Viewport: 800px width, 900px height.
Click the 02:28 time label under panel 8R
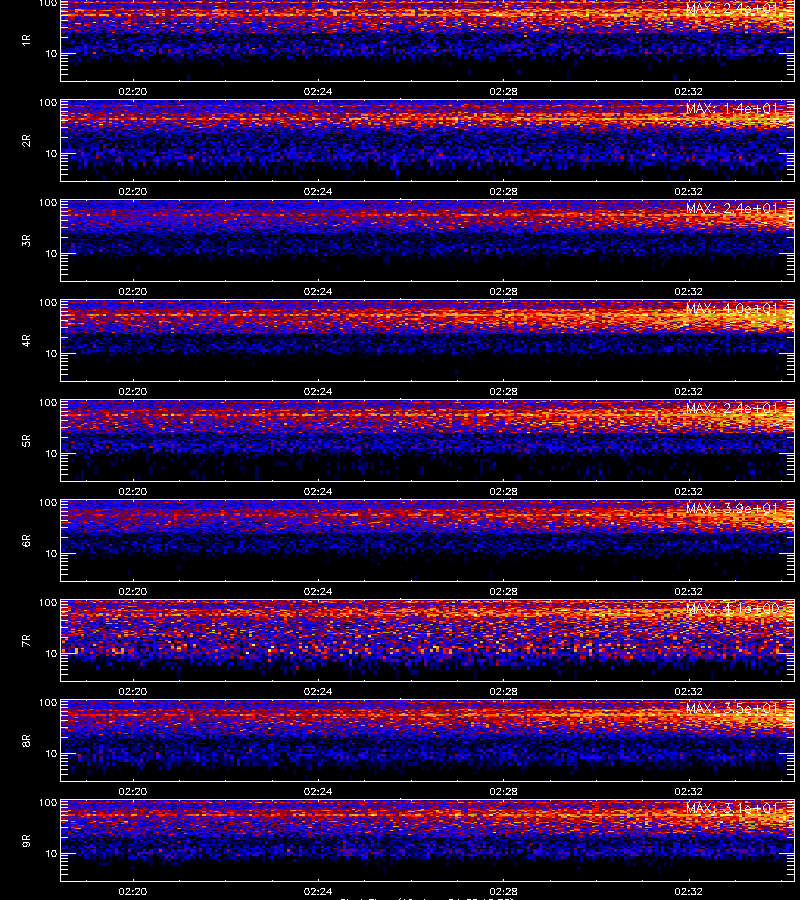tap(503, 792)
